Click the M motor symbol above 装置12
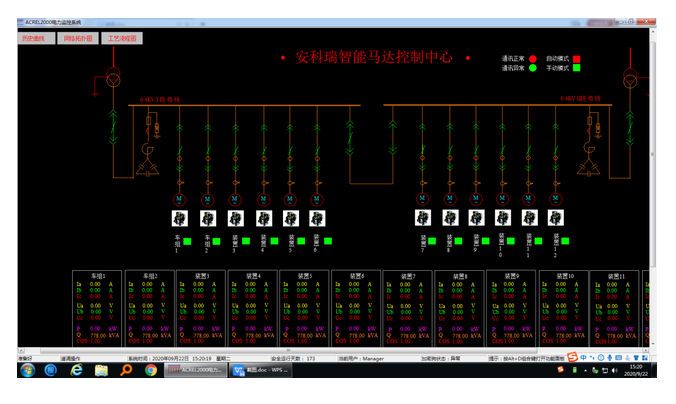Viewport: 676px width, 404px height. click(555, 199)
